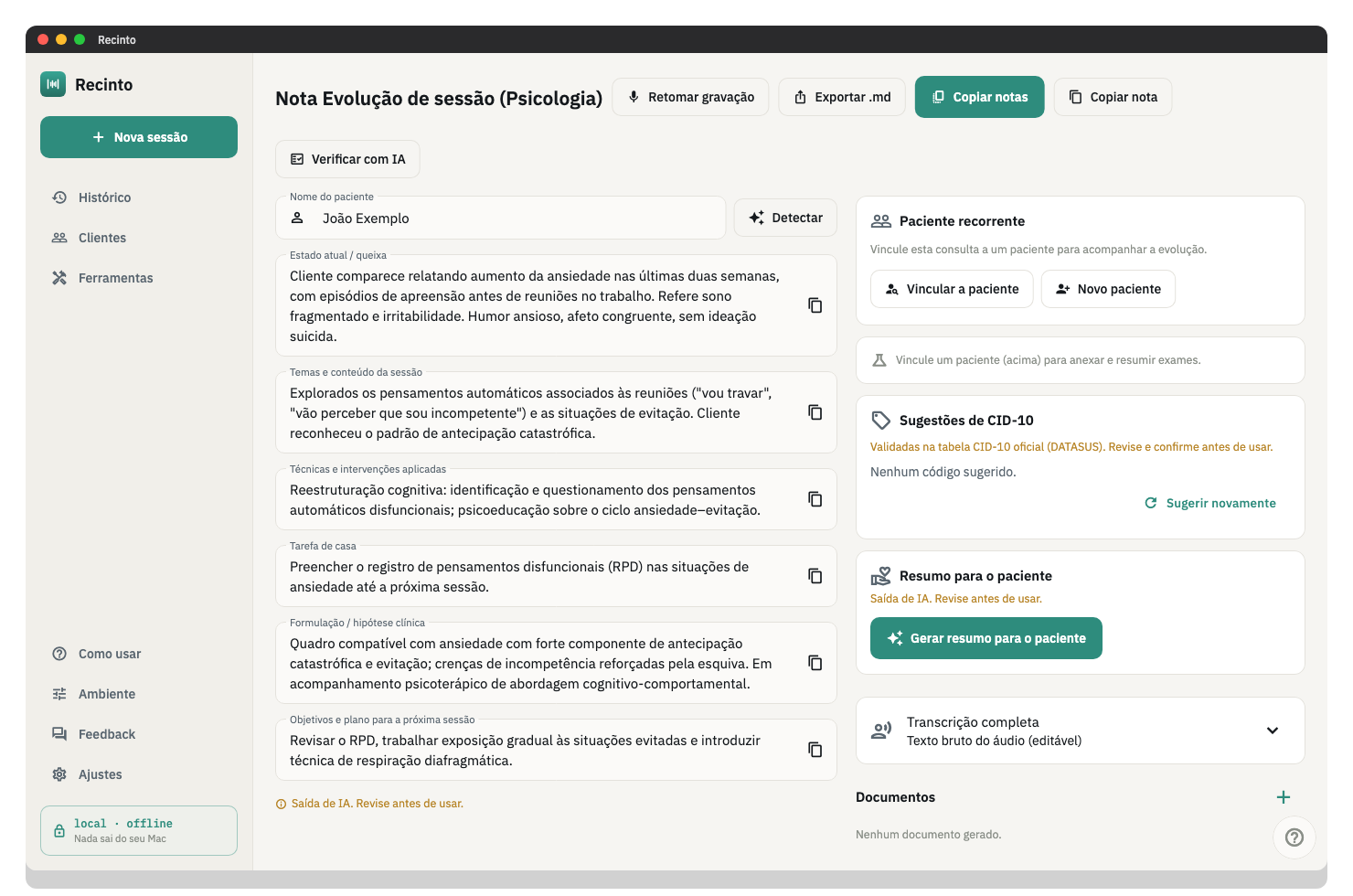
Task: Copy the Objetivos e plano section
Action: click(815, 750)
